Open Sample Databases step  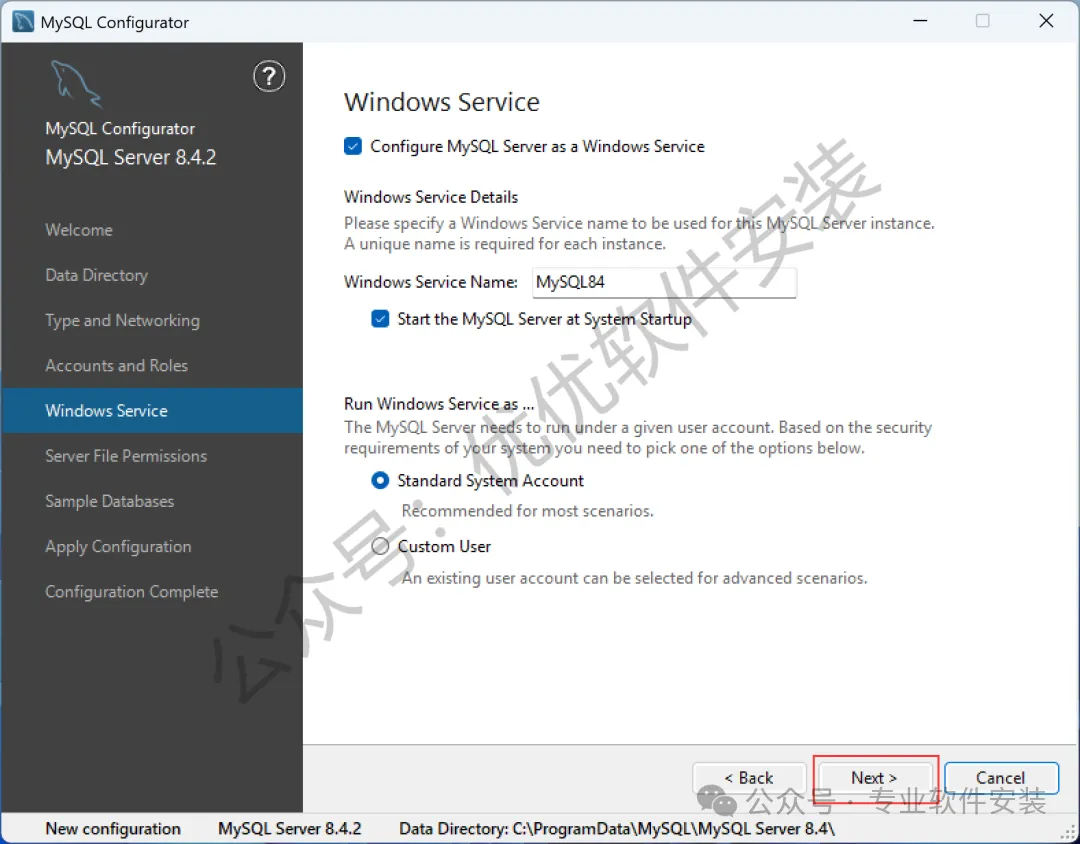(x=110, y=502)
